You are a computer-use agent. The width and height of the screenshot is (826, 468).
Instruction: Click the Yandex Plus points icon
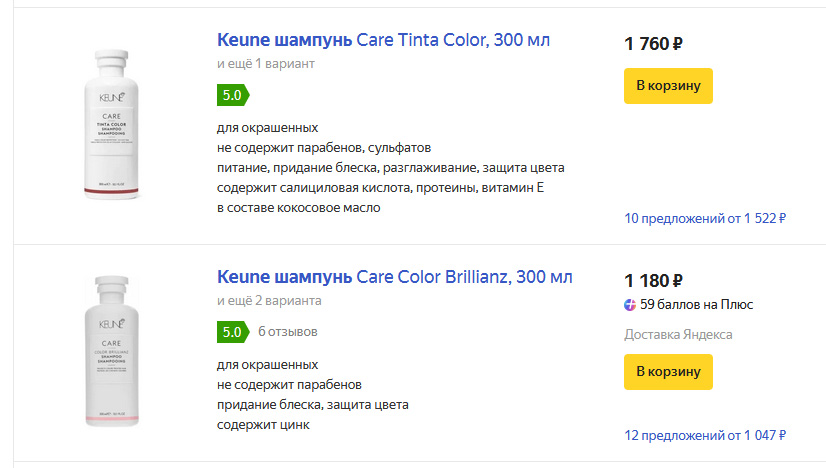630,305
